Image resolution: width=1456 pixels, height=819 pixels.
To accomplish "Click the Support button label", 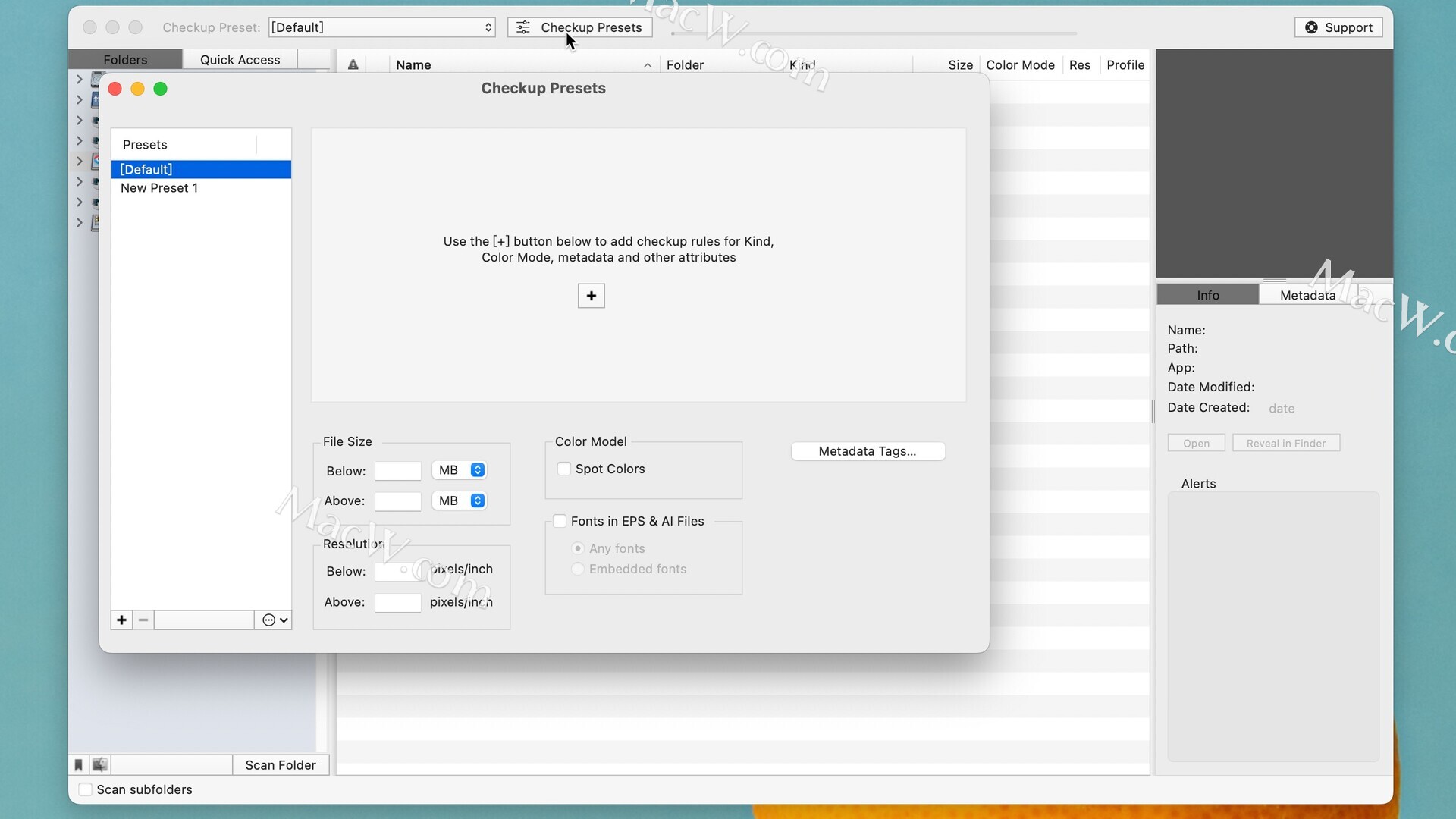I will pyautogui.click(x=1348, y=27).
